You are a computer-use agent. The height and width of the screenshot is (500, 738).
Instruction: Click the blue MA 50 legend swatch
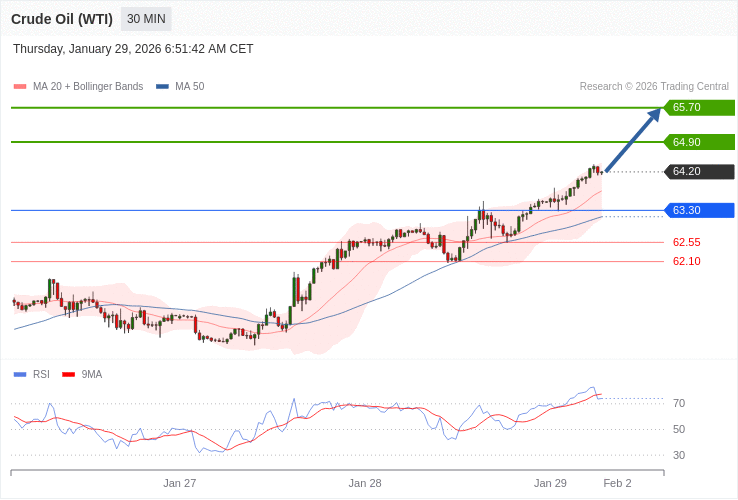point(162,87)
